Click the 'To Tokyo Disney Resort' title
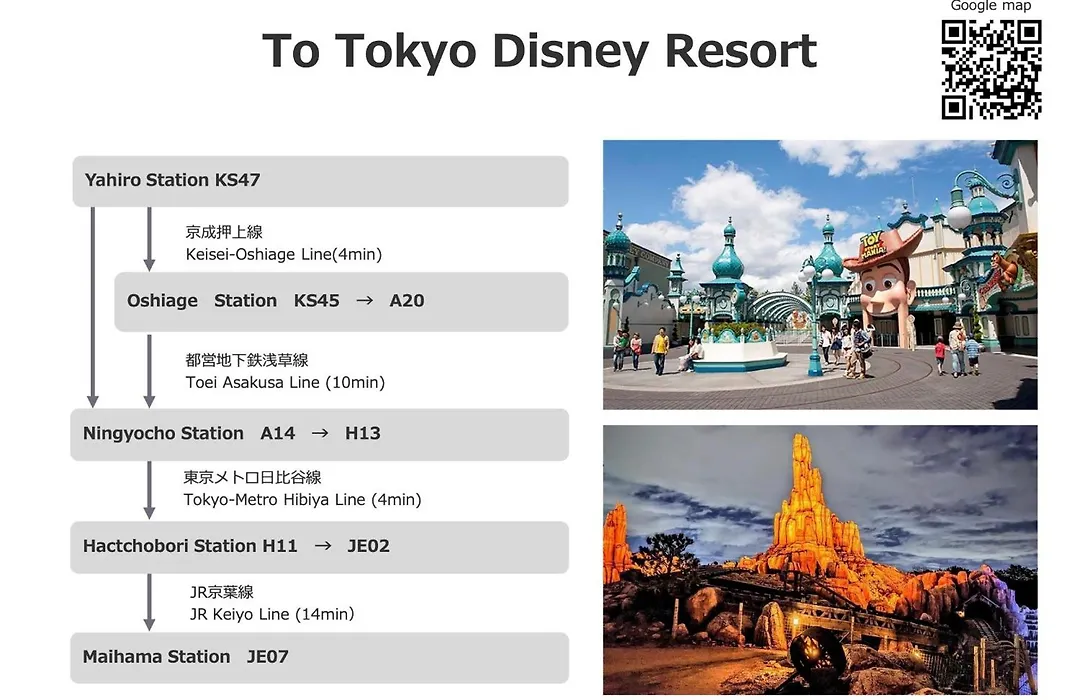The height and width of the screenshot is (700, 1080). coord(539,51)
